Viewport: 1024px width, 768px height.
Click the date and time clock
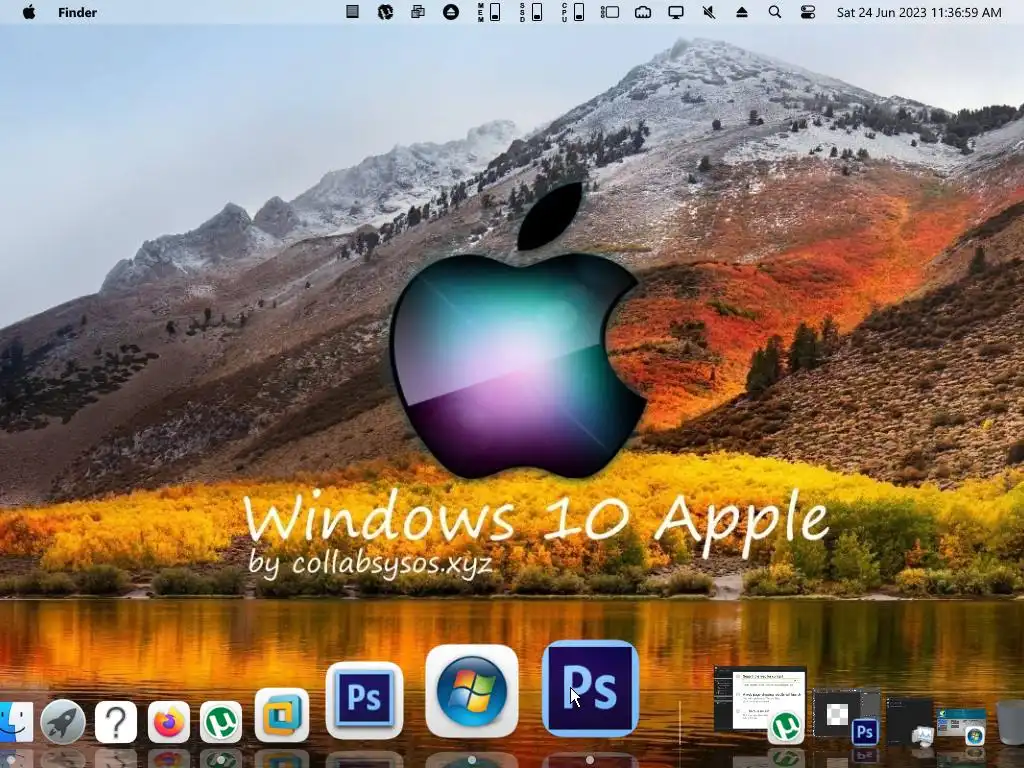pyautogui.click(x=919, y=12)
